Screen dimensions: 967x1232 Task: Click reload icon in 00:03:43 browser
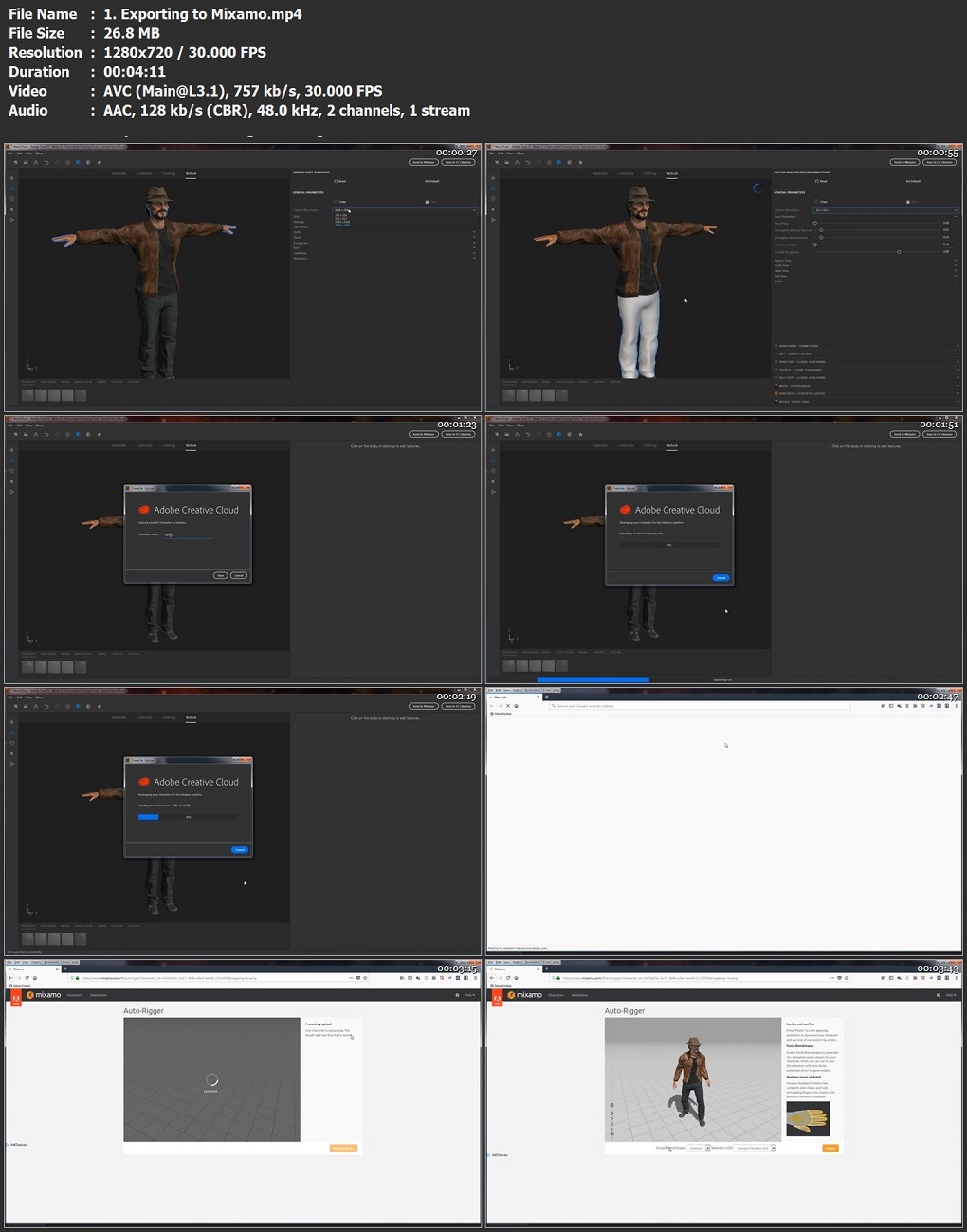click(507, 978)
